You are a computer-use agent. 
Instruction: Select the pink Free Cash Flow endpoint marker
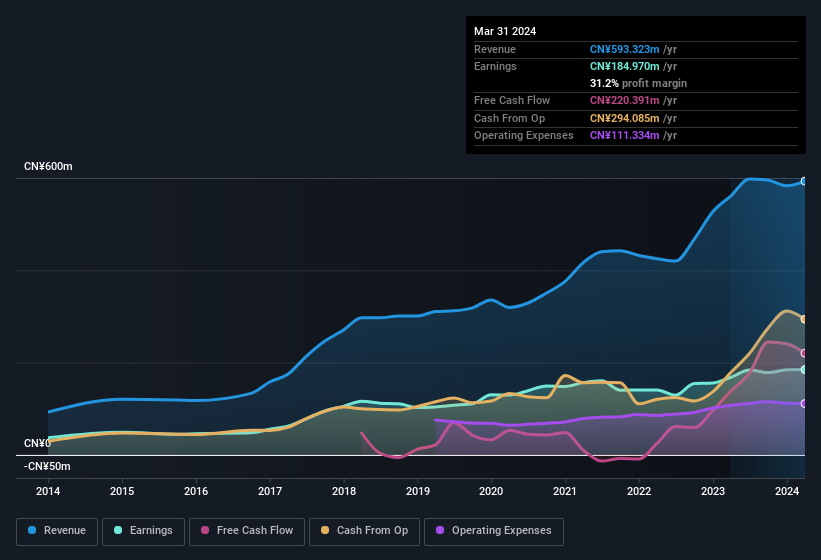click(803, 353)
